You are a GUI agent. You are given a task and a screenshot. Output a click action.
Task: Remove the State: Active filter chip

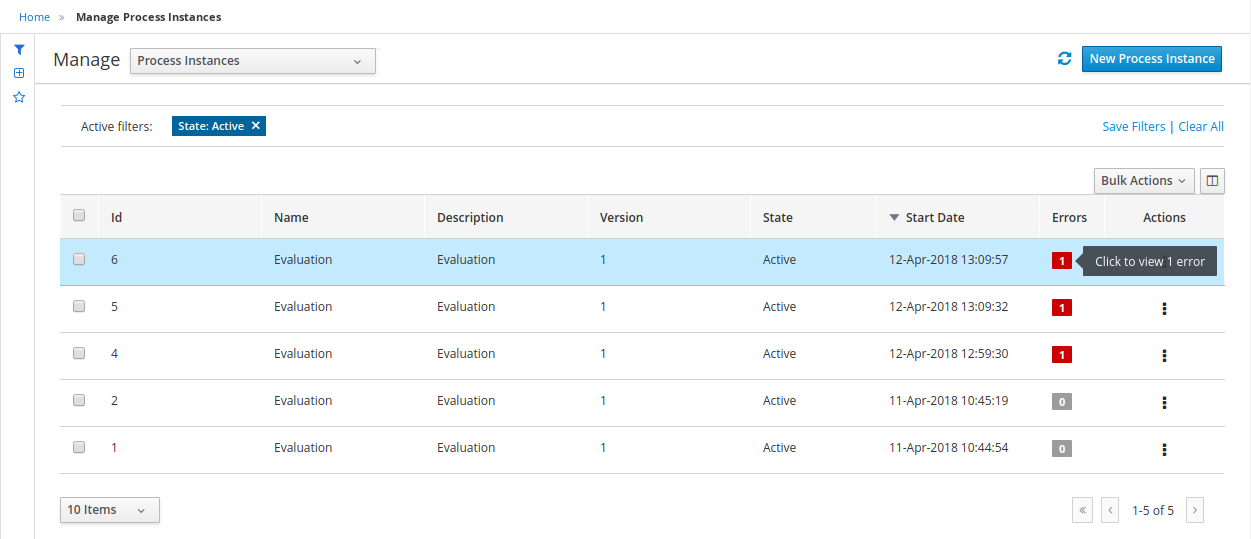256,126
